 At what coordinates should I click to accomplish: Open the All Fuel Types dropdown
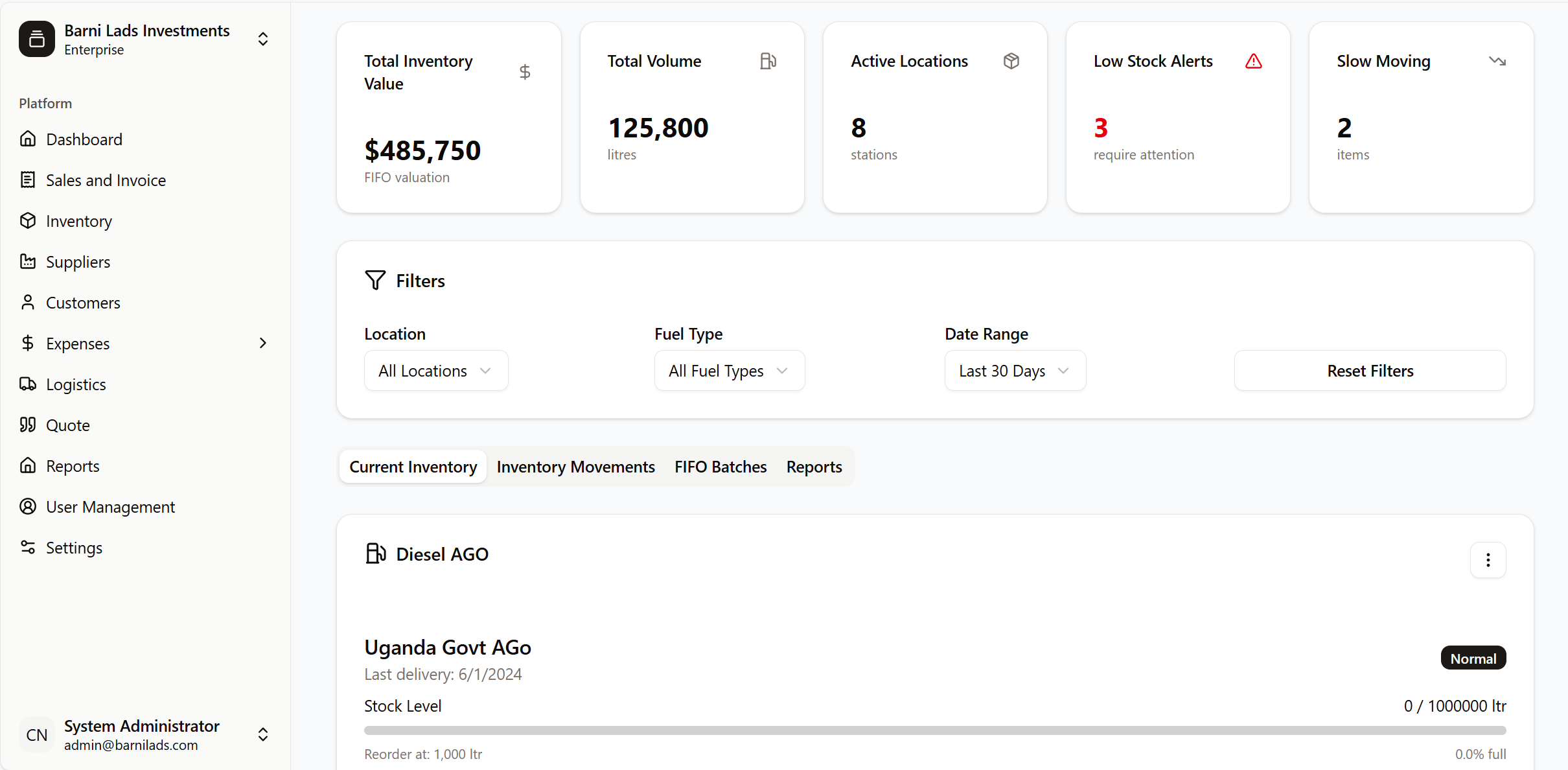(x=730, y=371)
